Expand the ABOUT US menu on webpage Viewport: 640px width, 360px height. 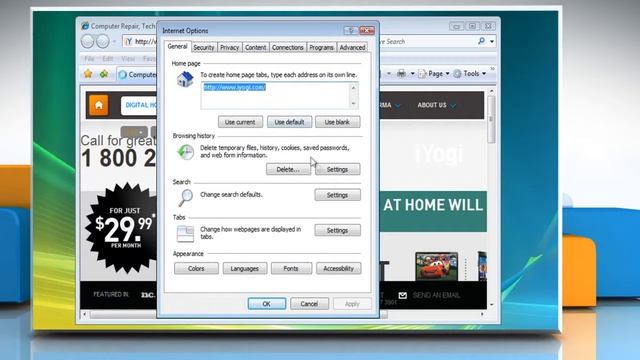436,105
